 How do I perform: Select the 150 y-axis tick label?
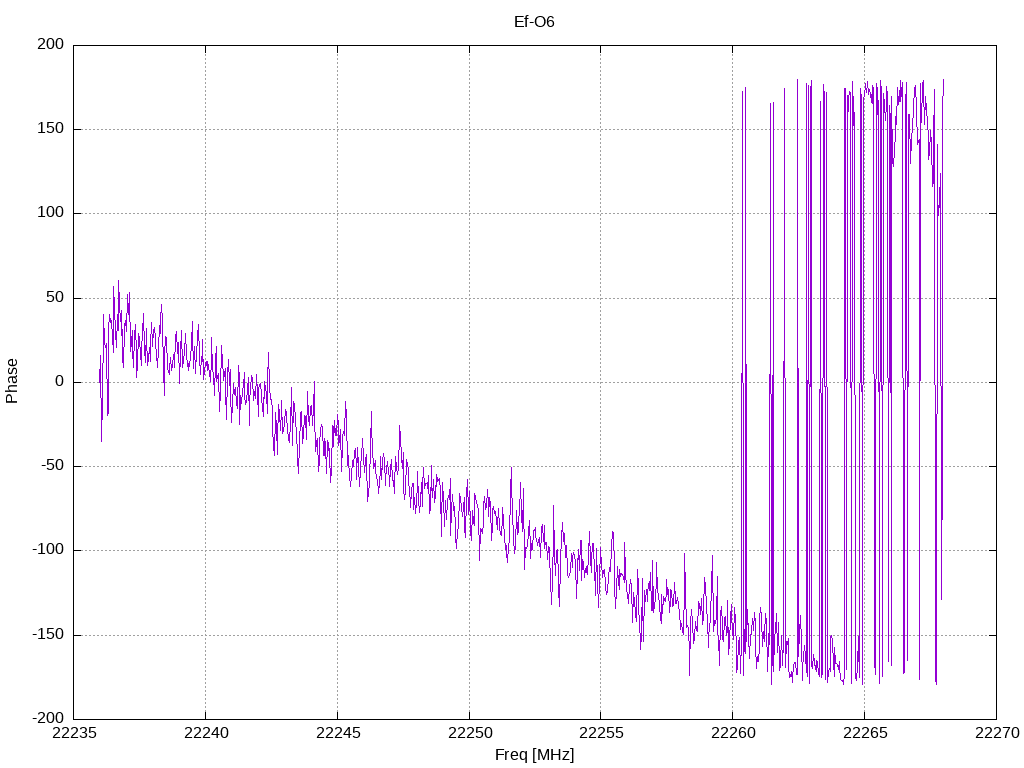tap(51, 129)
